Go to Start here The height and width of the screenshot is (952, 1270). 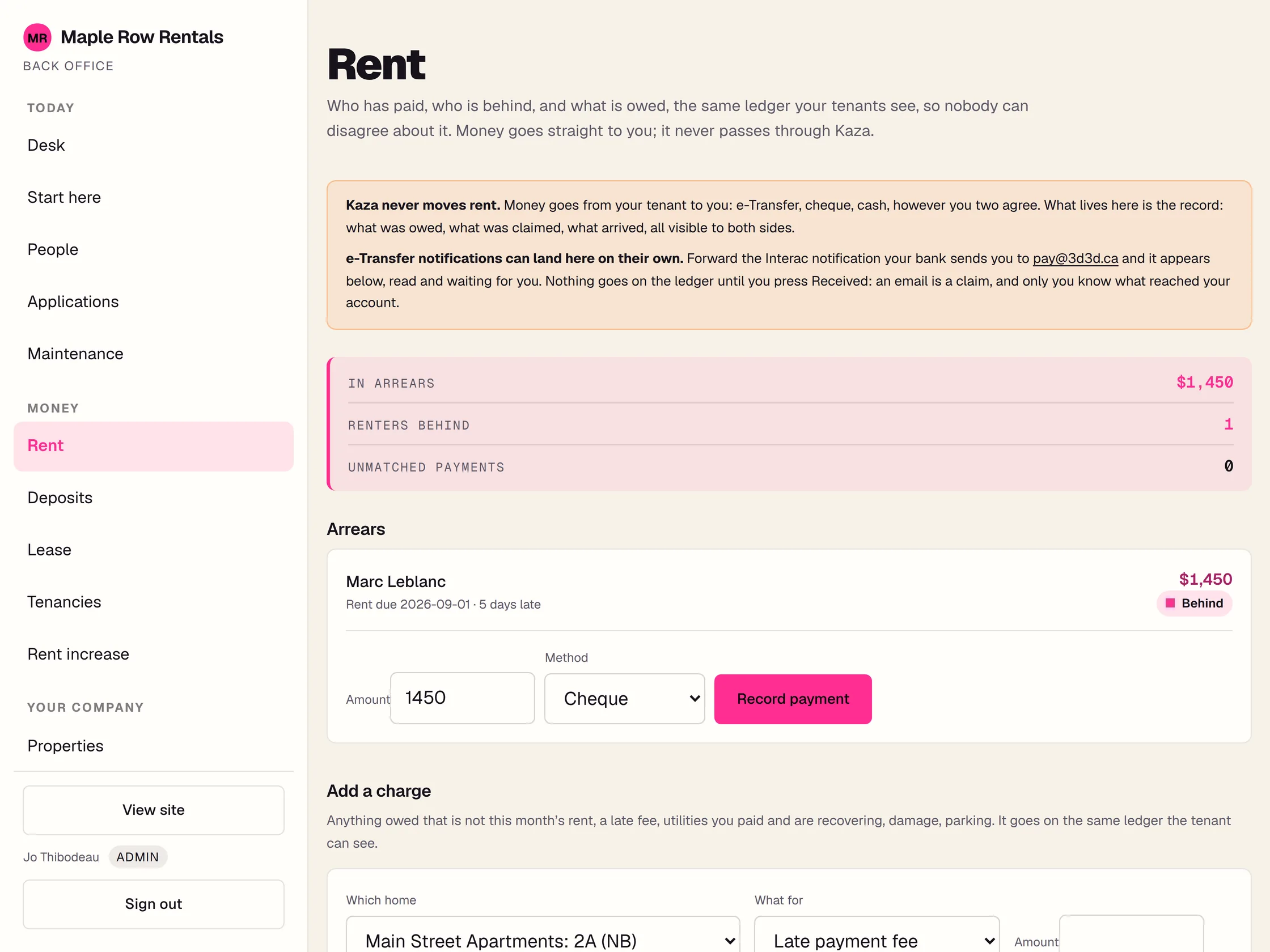tap(153, 197)
